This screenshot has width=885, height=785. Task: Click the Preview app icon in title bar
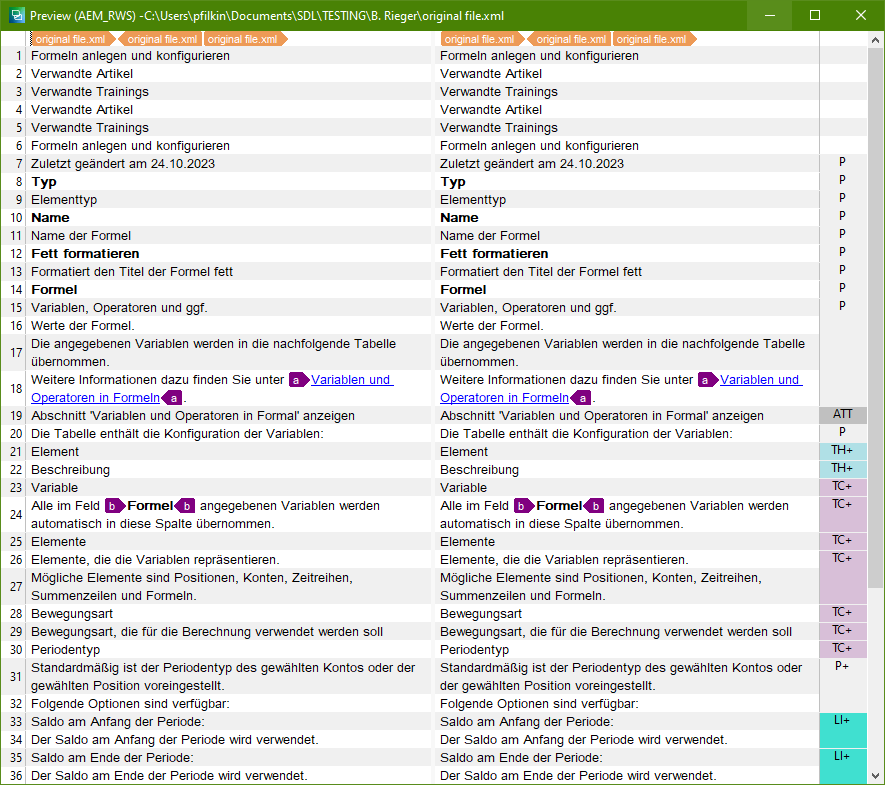click(15, 15)
